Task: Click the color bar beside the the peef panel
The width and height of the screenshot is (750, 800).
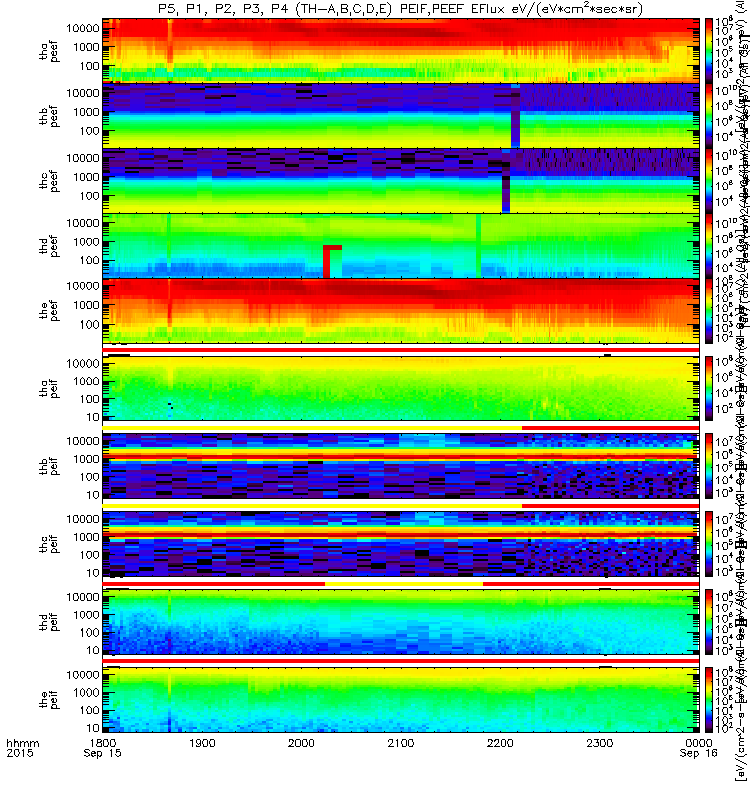Action: pyautogui.click(x=709, y=311)
